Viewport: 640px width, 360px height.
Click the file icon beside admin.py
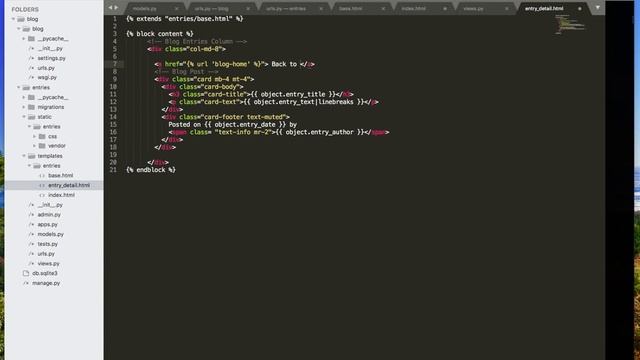31,215
